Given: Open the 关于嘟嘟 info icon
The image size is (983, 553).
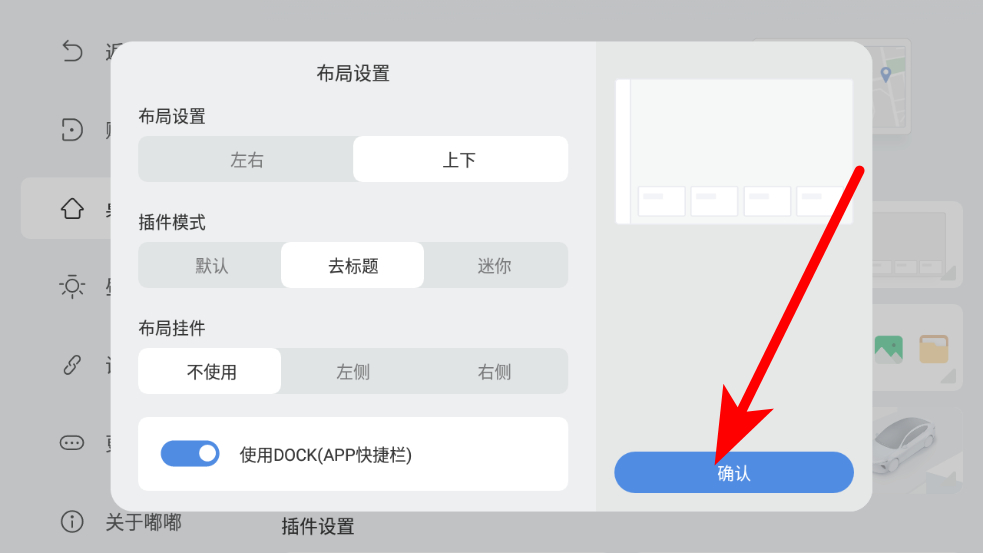Looking at the screenshot, I should pos(72,521).
